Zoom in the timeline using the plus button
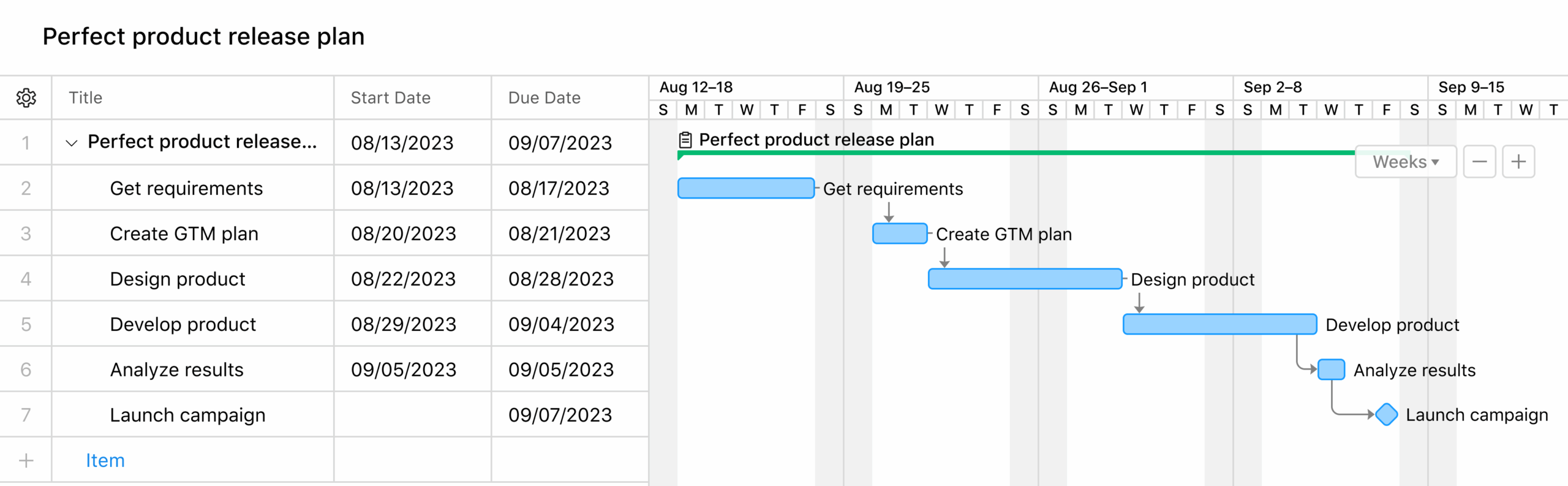 1518,161
